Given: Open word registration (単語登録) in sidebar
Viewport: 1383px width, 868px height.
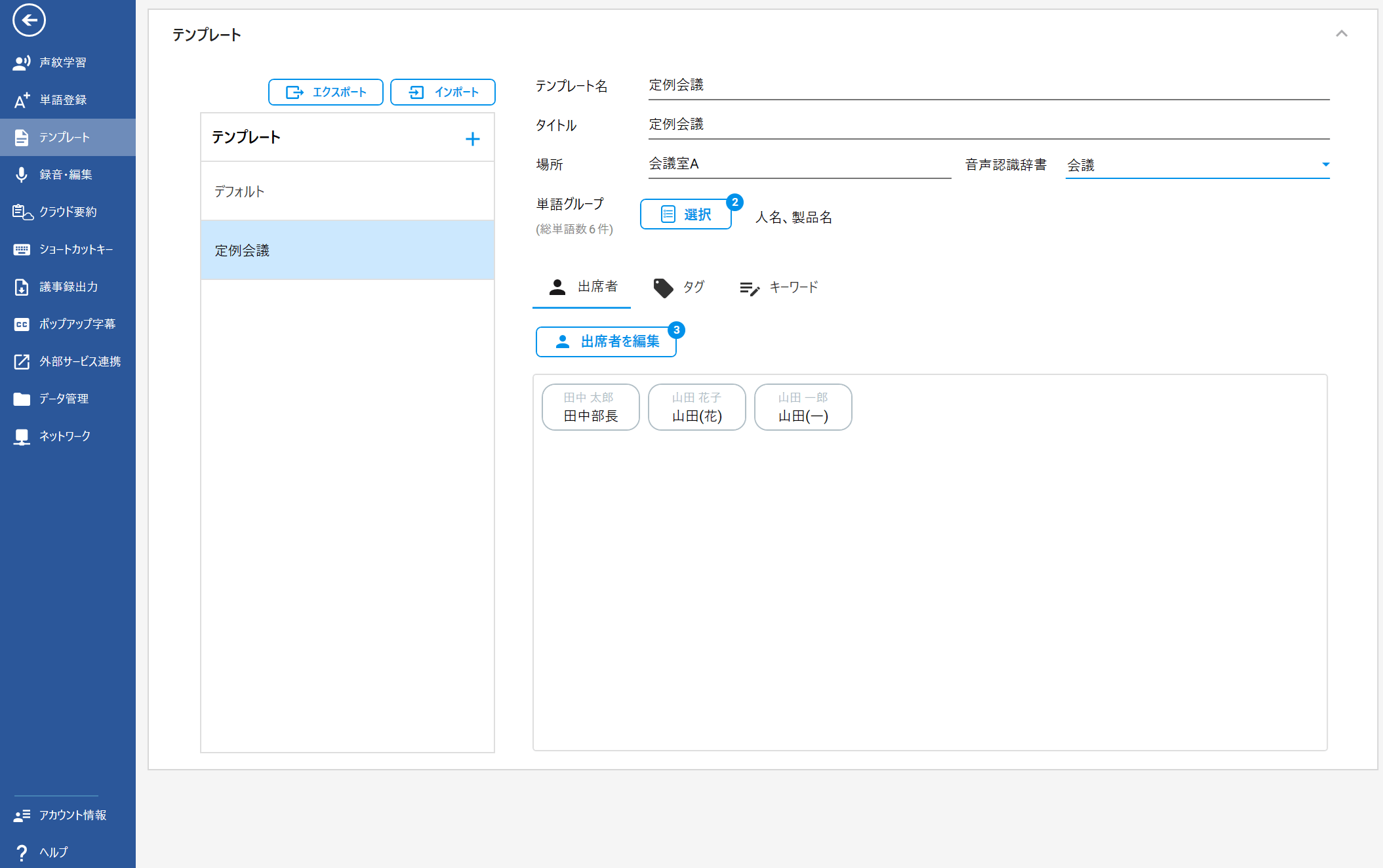Looking at the screenshot, I should (x=62, y=100).
